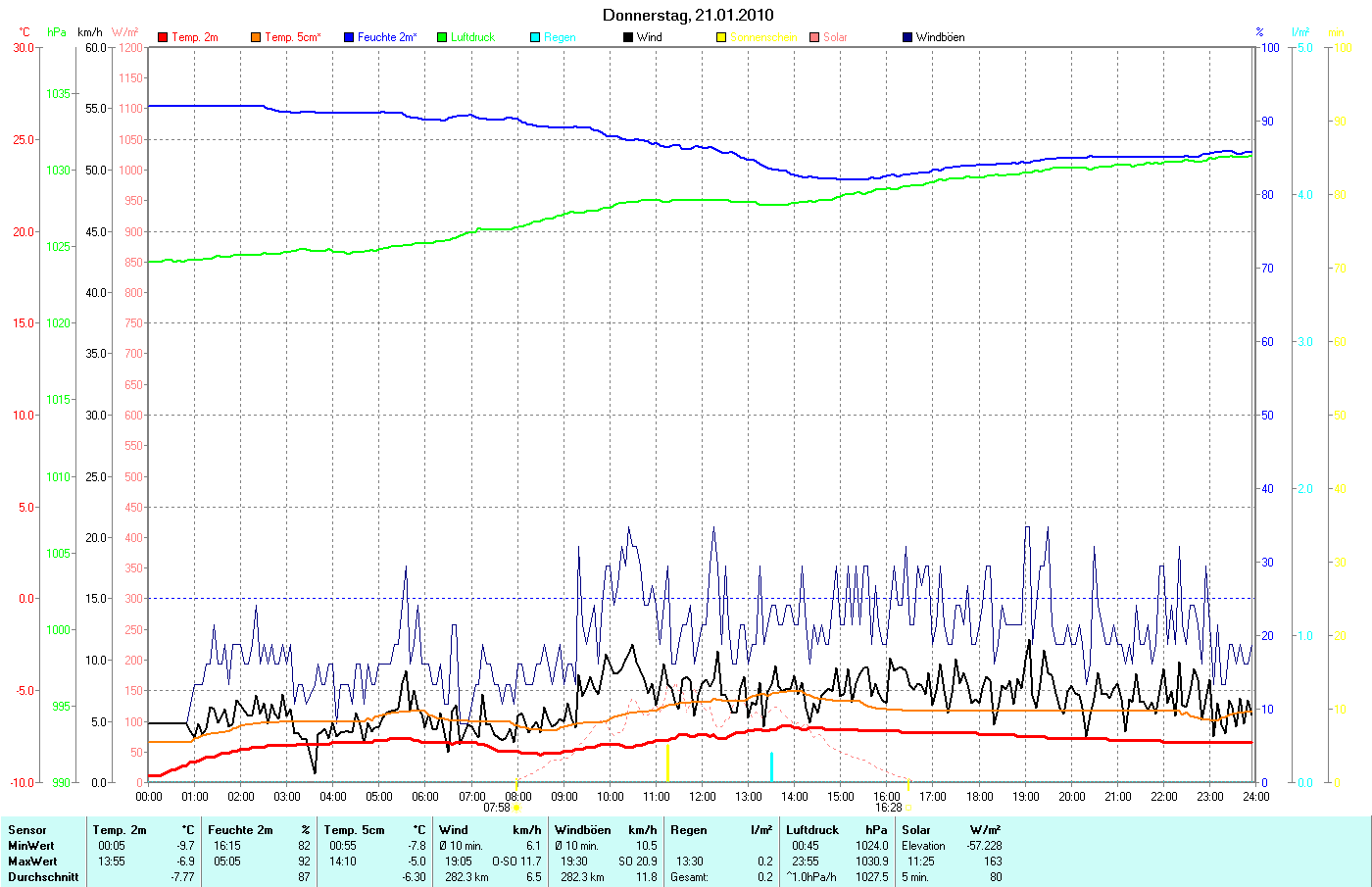Click the 16:28 sunset time marker
Viewport: 1372px width, 887px height.
pos(888,808)
